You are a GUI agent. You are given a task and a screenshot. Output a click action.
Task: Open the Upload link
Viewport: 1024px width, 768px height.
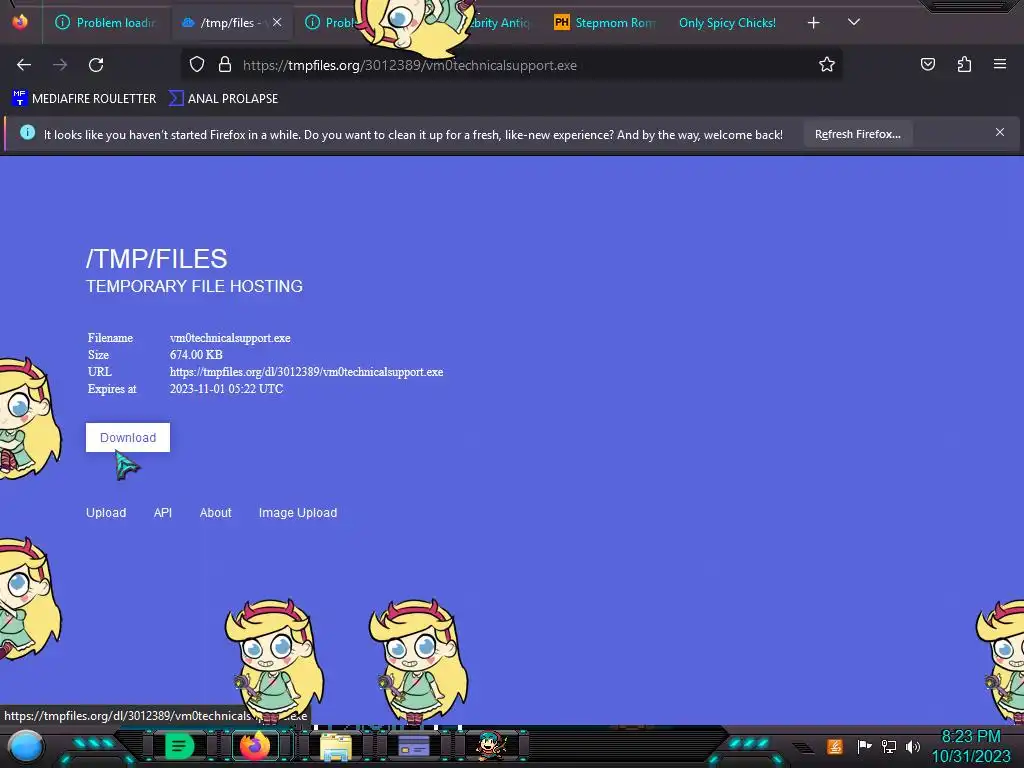pyautogui.click(x=106, y=513)
